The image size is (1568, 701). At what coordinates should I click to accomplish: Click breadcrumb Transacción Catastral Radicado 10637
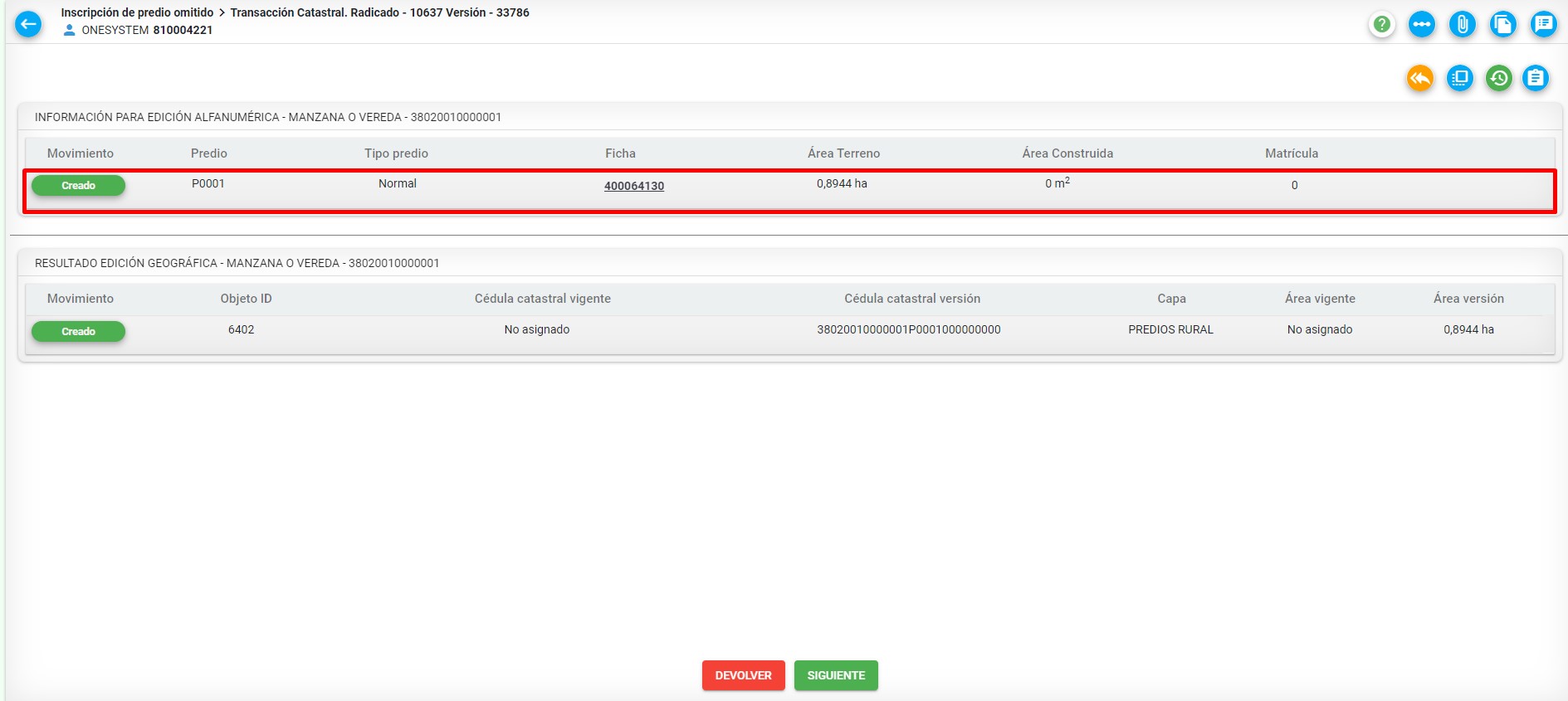[x=379, y=12]
